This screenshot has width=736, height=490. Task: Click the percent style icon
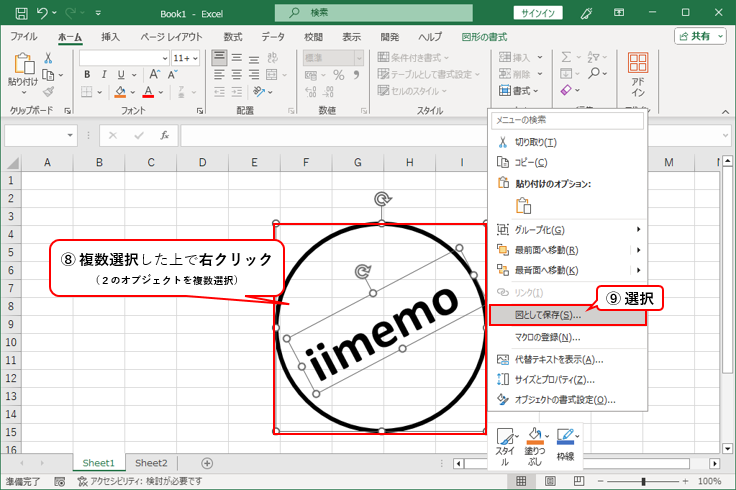[338, 75]
